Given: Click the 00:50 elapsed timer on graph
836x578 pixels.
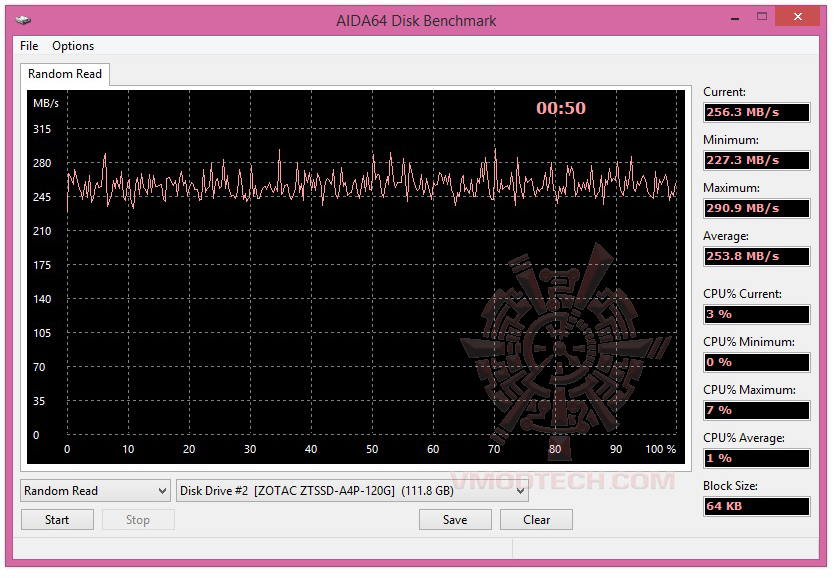Looking at the screenshot, I should click(x=561, y=108).
